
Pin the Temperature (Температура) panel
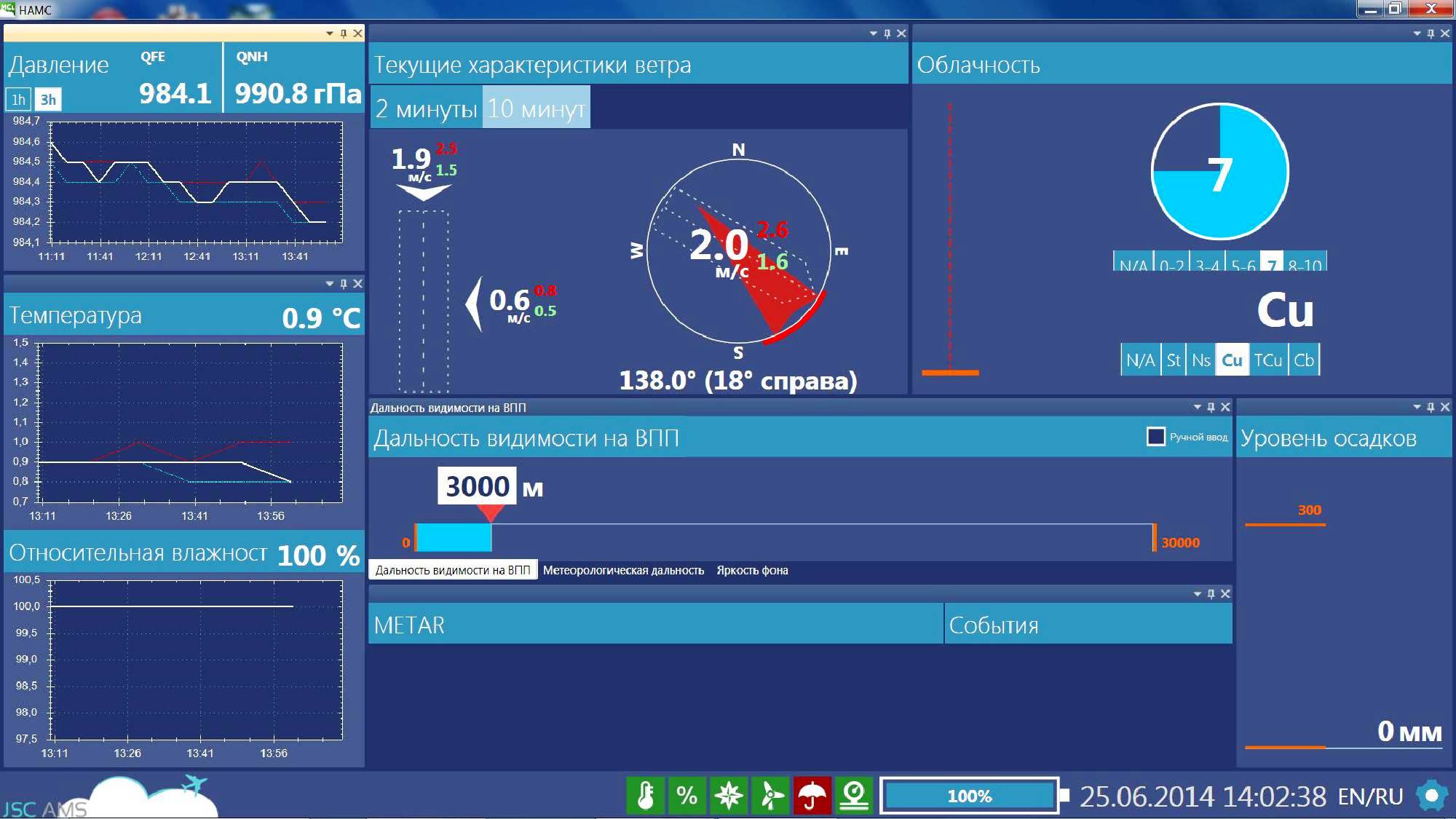[x=344, y=283]
